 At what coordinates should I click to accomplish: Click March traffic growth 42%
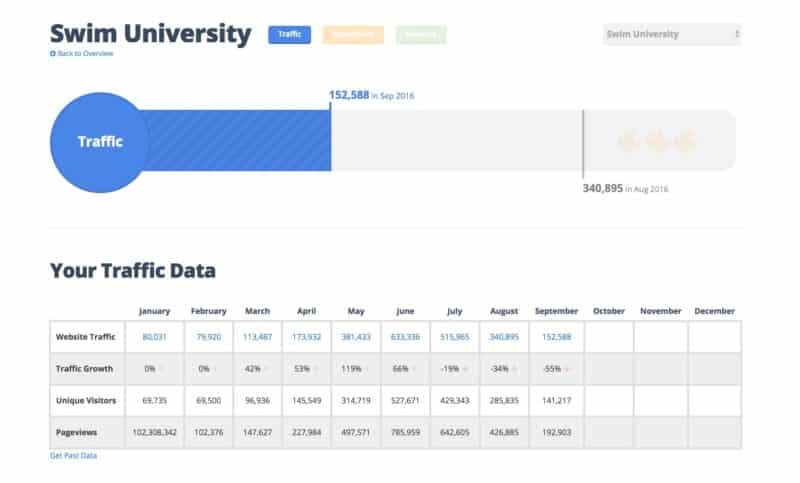click(x=253, y=368)
